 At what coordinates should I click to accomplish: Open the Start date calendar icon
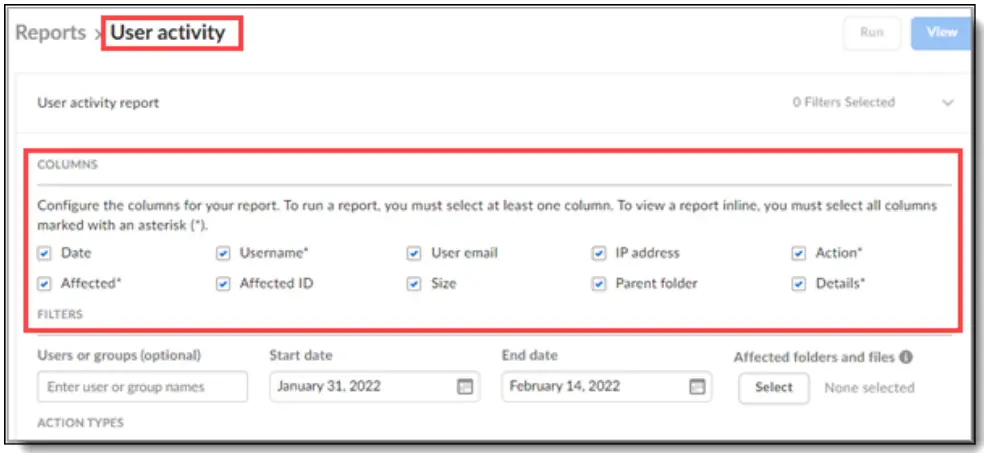pos(464,386)
